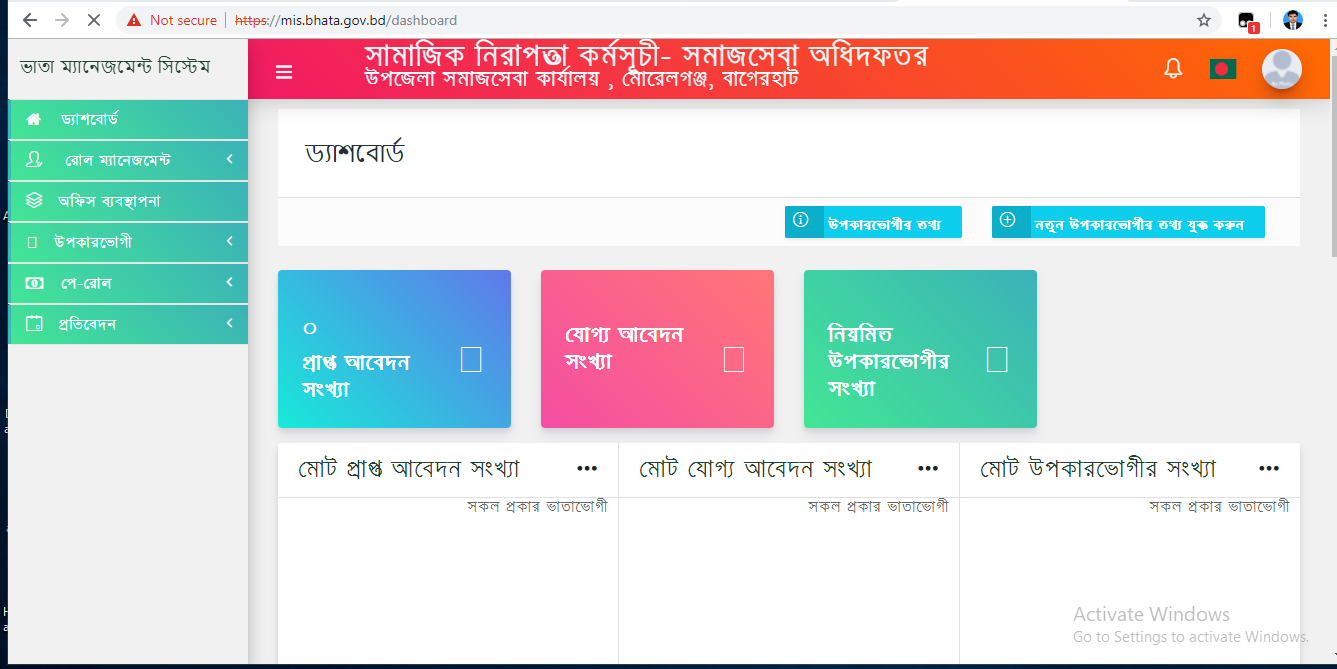
Task: Click the layers icon beside অফিস ব্যবস্থাপনা
Action: tap(34, 201)
